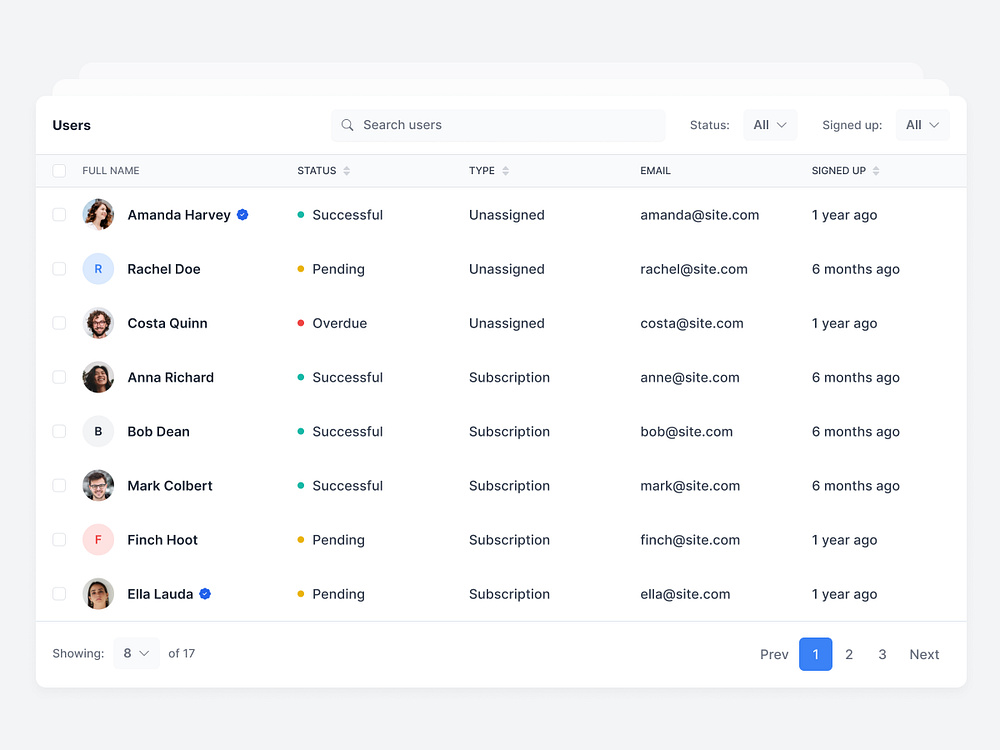Click the sort arrows on the Signed Up column
Screen dimensions: 1000x750
[877, 171]
